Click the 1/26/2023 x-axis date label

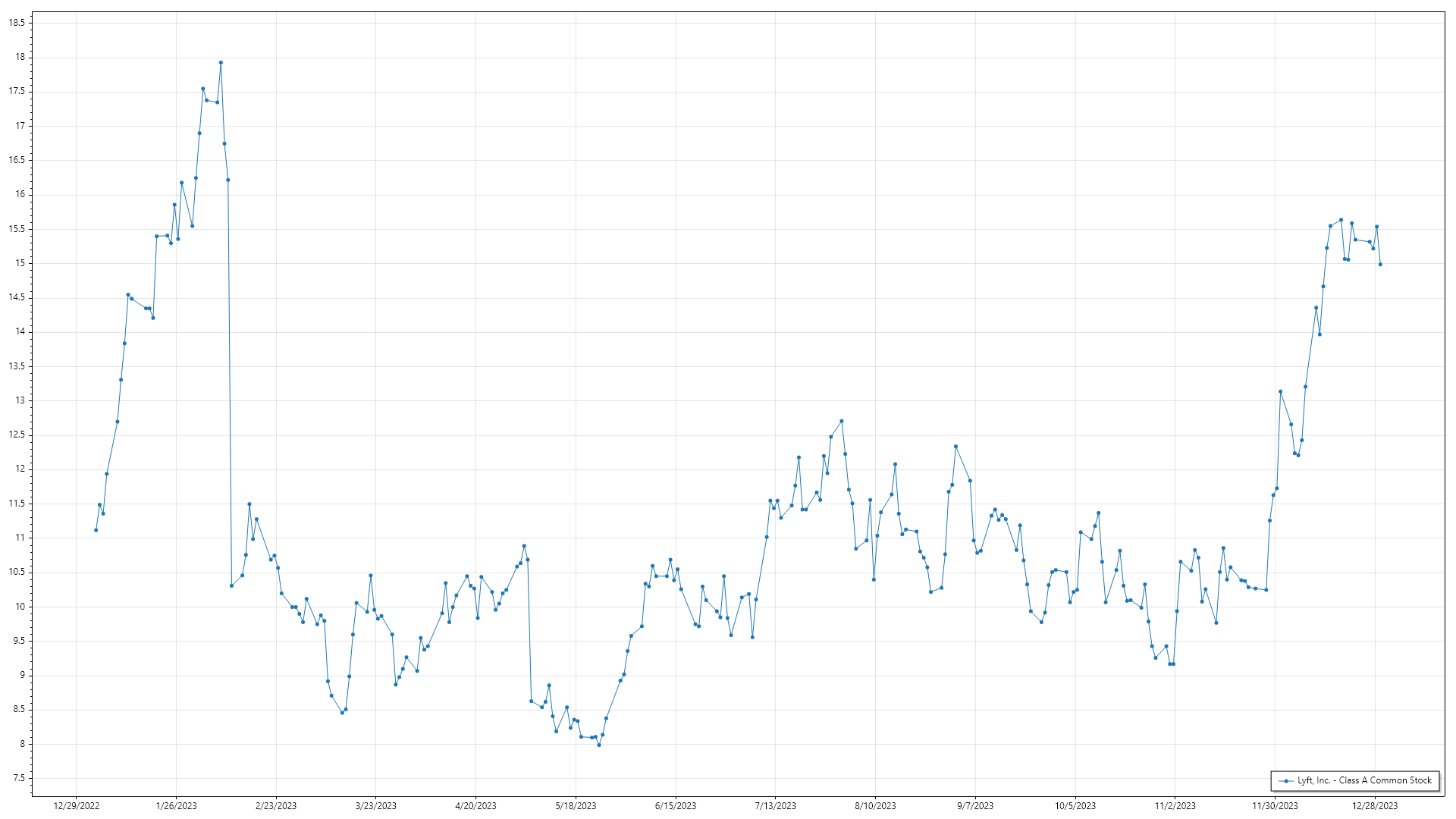pos(176,805)
